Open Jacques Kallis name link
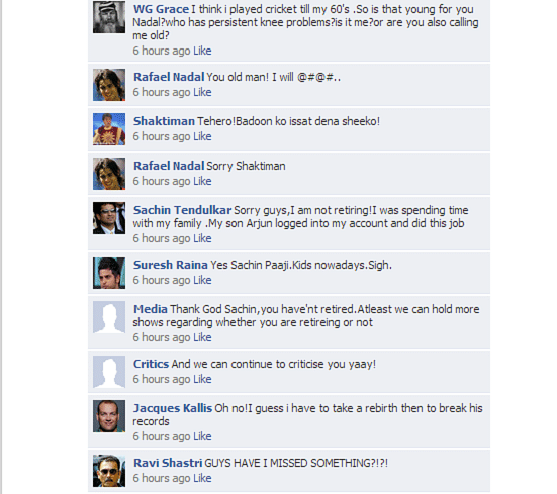This screenshot has height=494, width=557. 172,408
